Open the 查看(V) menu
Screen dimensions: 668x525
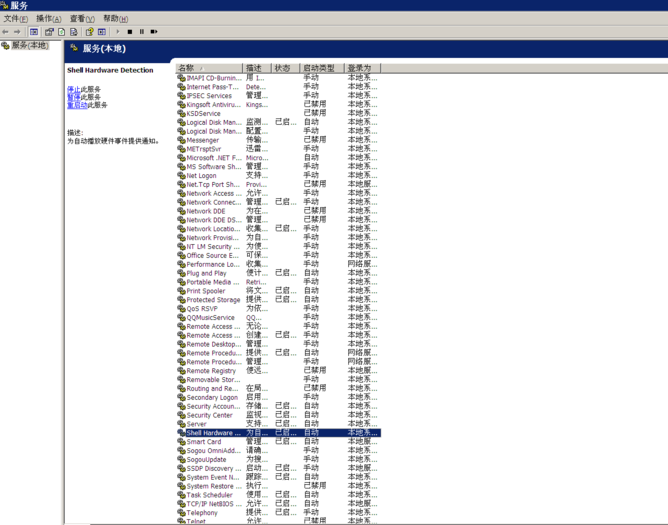[82, 19]
